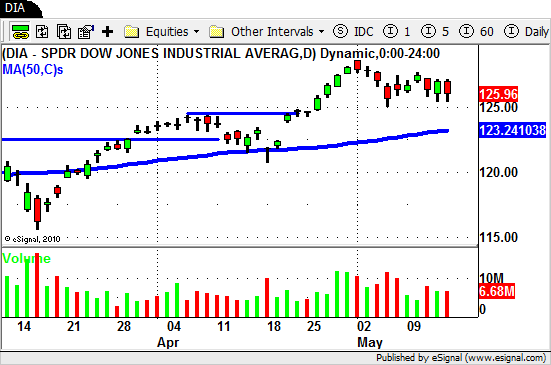Click the black plus add icon
551x365 pixels.
coord(108,32)
